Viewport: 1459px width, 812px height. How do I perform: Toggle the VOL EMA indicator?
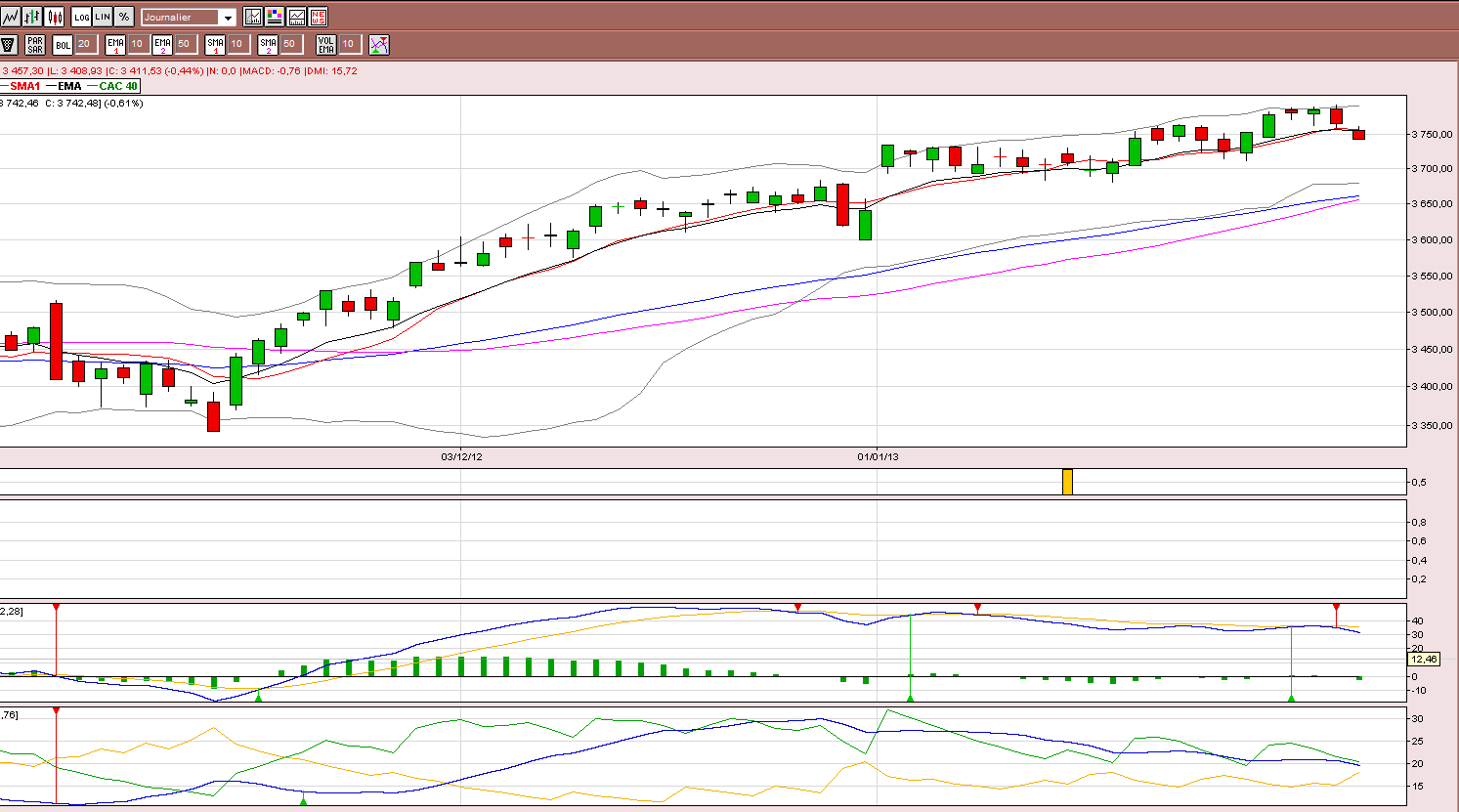click(x=326, y=45)
